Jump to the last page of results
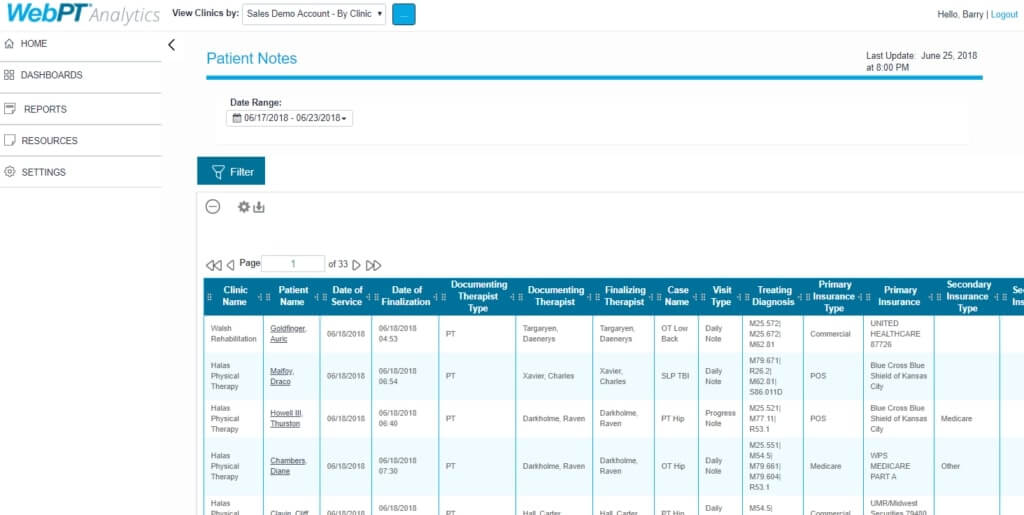This screenshot has height=515, width=1024. 374,265
